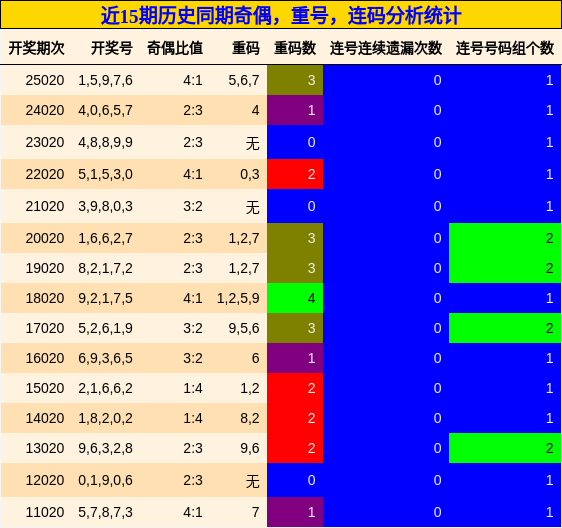Click the 无 cell in row 23020
Screen dimensions: 562x528
coord(253,143)
